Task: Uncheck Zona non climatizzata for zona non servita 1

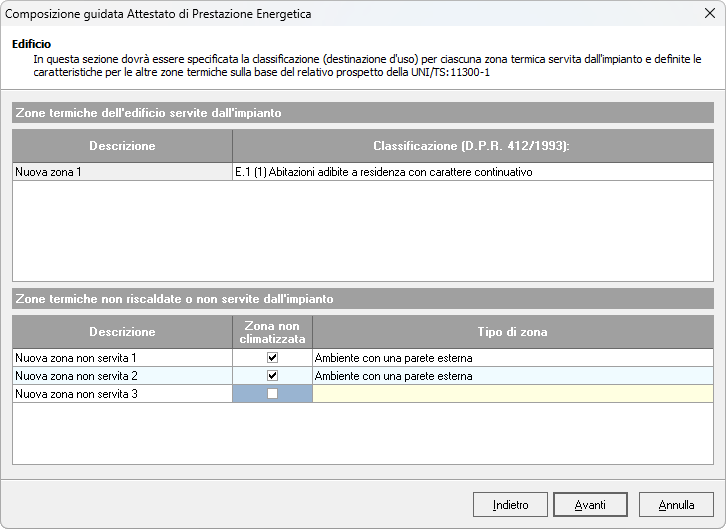Action: [272, 357]
